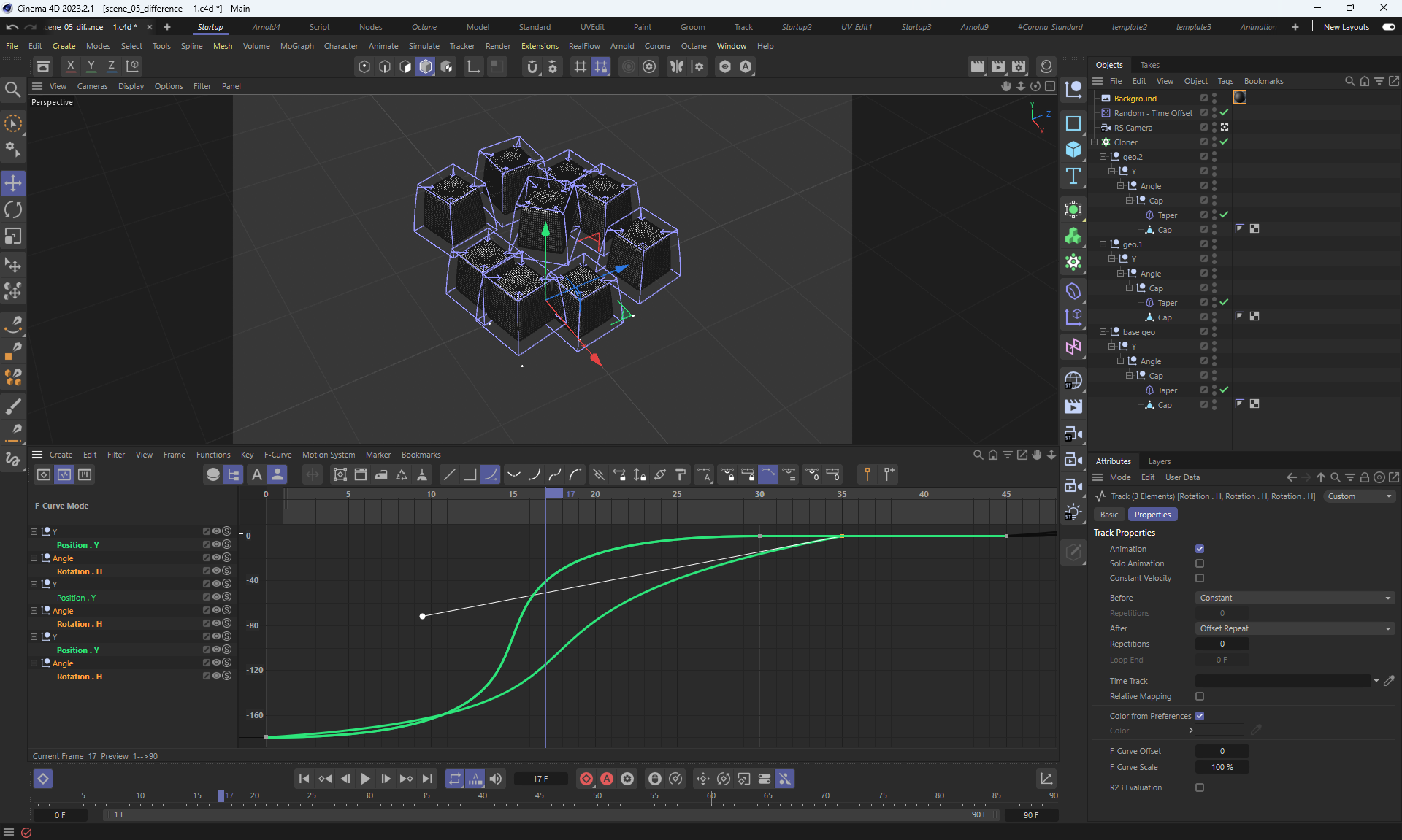This screenshot has width=1402, height=840.
Task: Click the F-Curve Scale value field
Action: coord(1222,767)
